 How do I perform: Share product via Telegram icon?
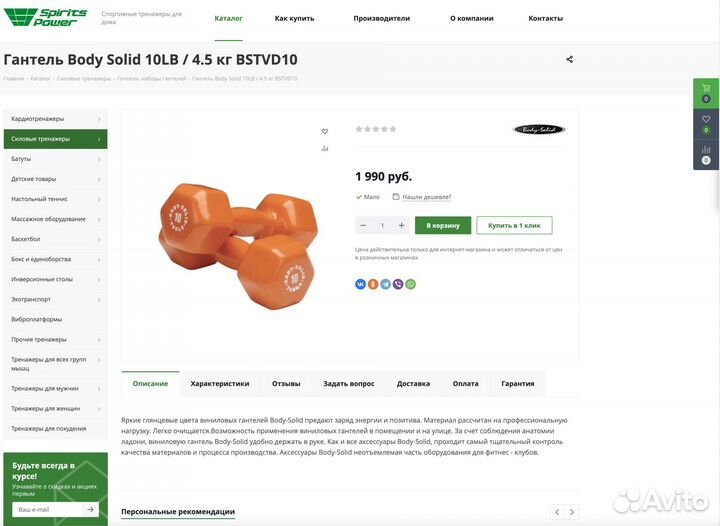[x=386, y=284]
